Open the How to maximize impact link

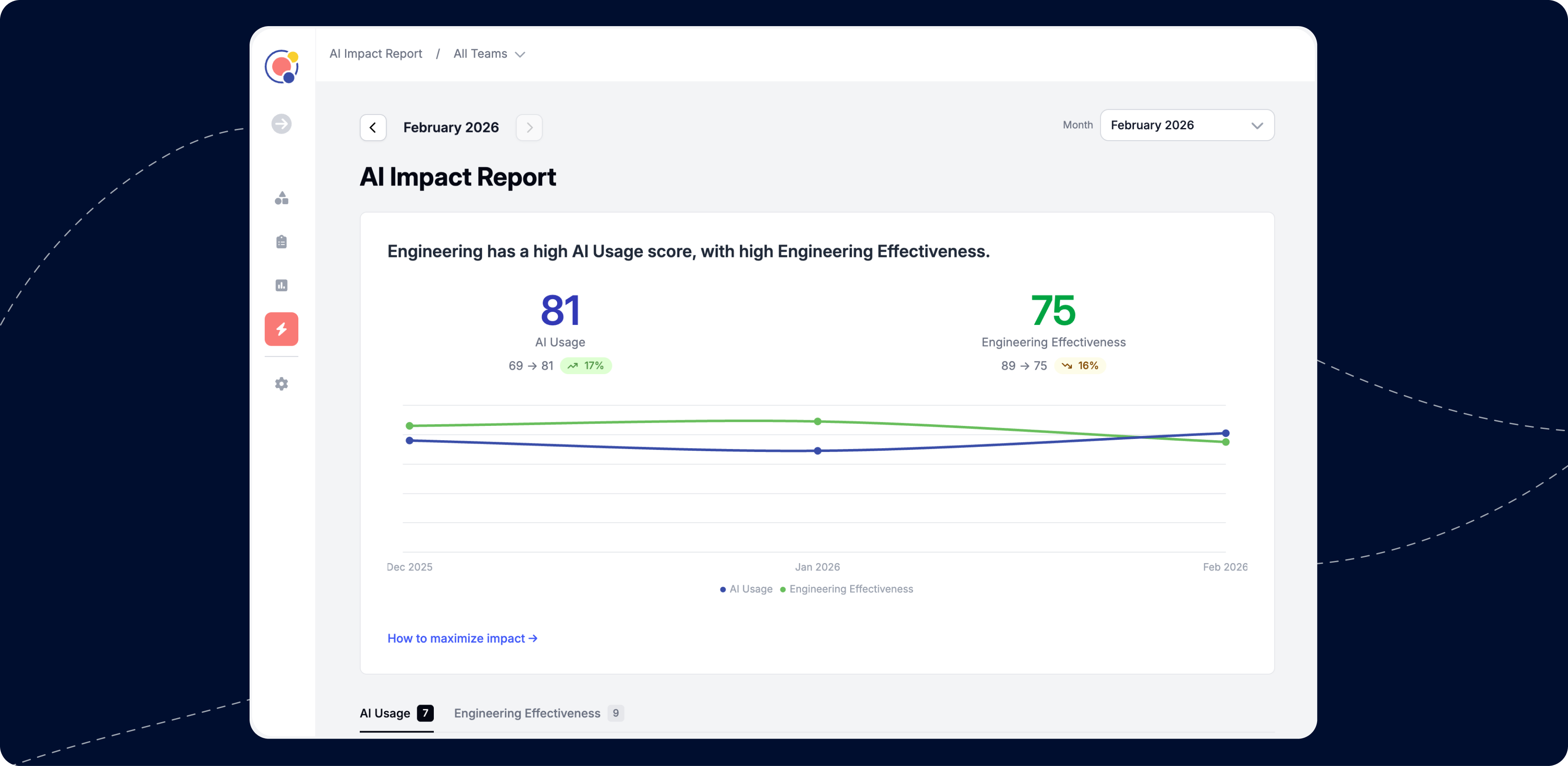click(462, 638)
